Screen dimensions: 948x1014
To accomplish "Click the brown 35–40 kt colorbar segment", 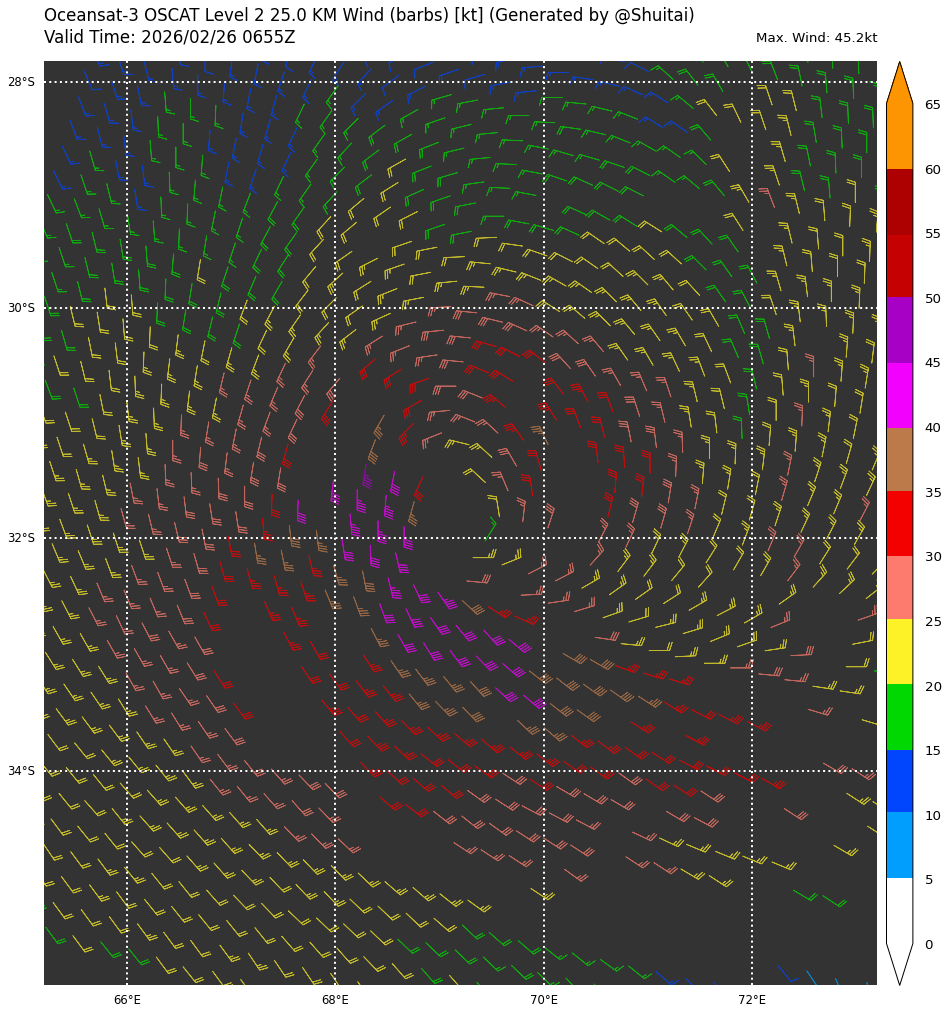I will click(x=899, y=459).
